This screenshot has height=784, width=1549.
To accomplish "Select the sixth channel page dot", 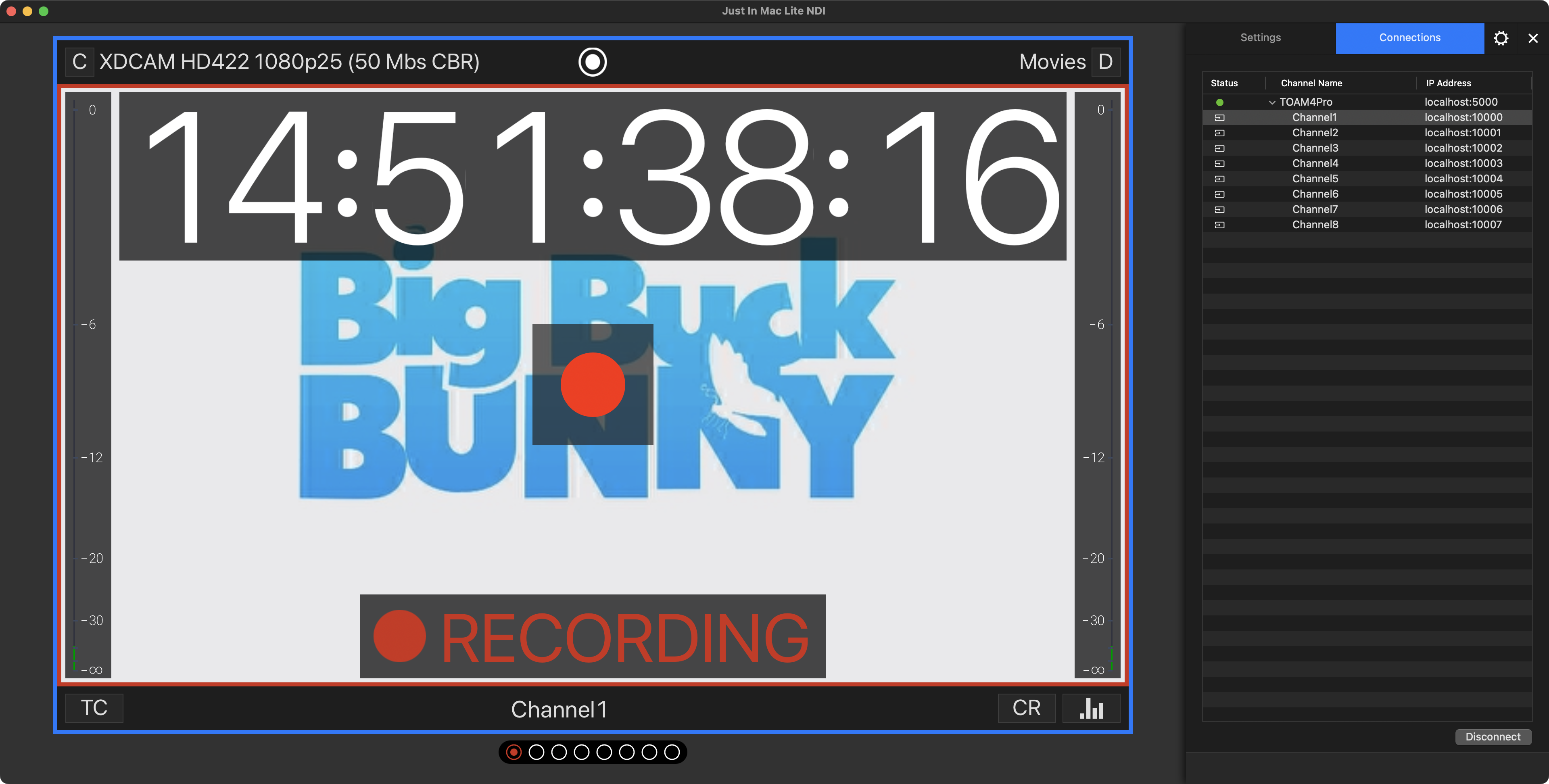I will 626,752.
